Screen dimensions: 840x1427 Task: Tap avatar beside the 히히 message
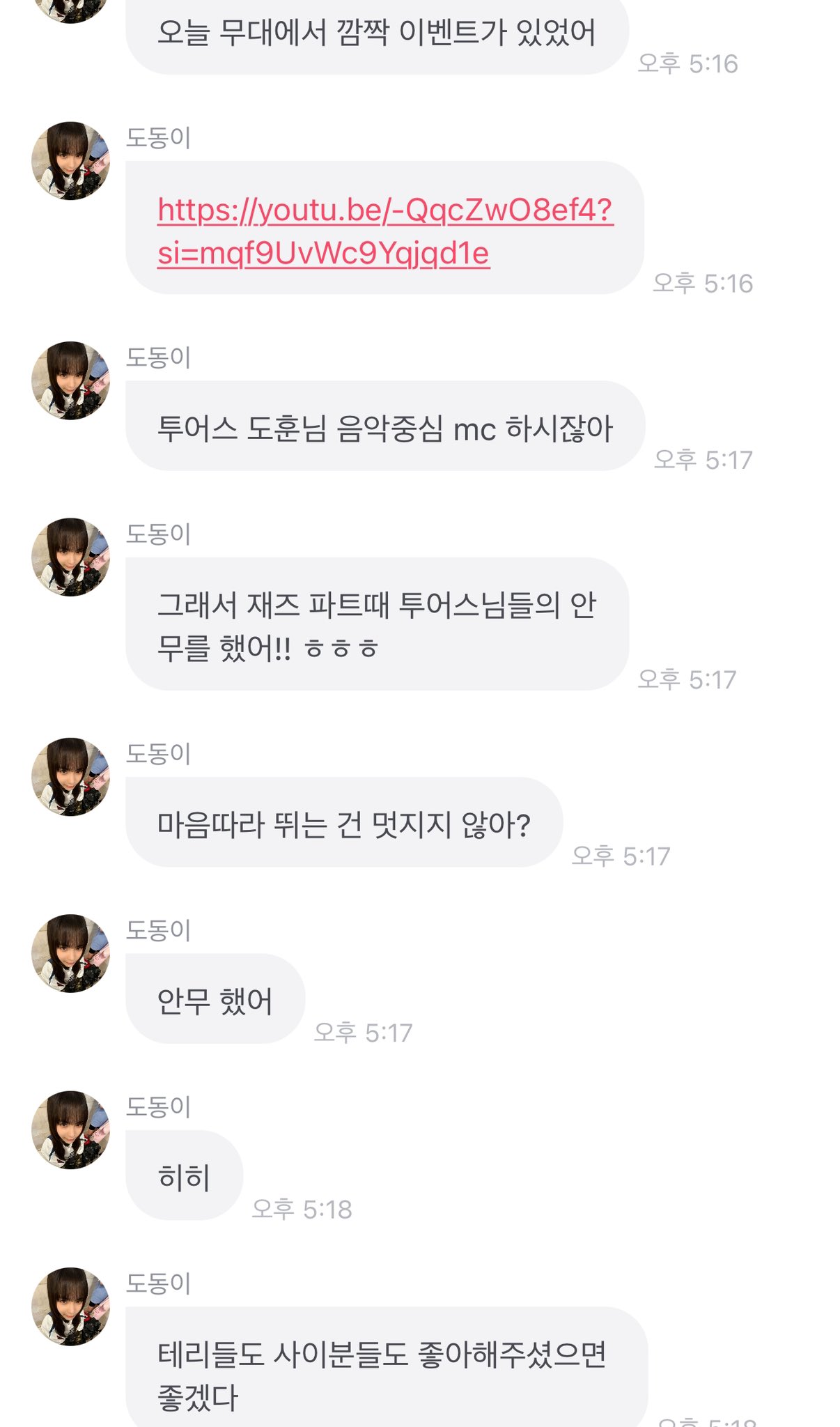(71, 1129)
